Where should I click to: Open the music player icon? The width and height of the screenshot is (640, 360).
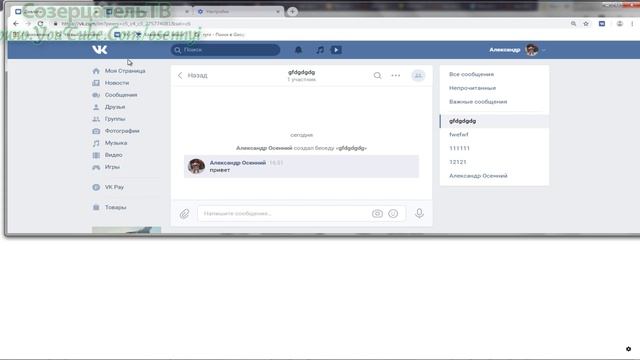(320, 50)
